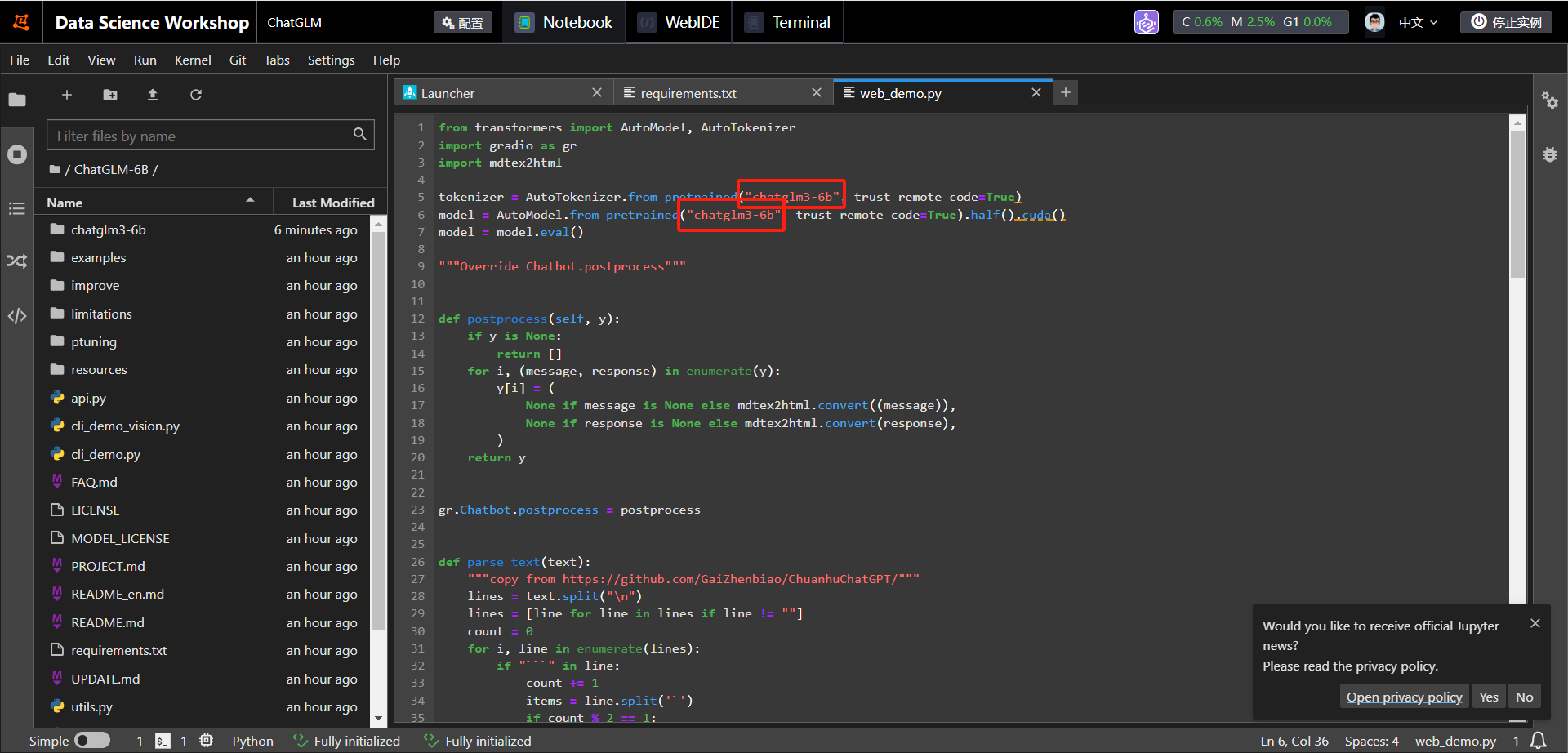The width and height of the screenshot is (1568, 753).
Task: Click Yes in Jupyter news prompt
Action: point(1489,697)
